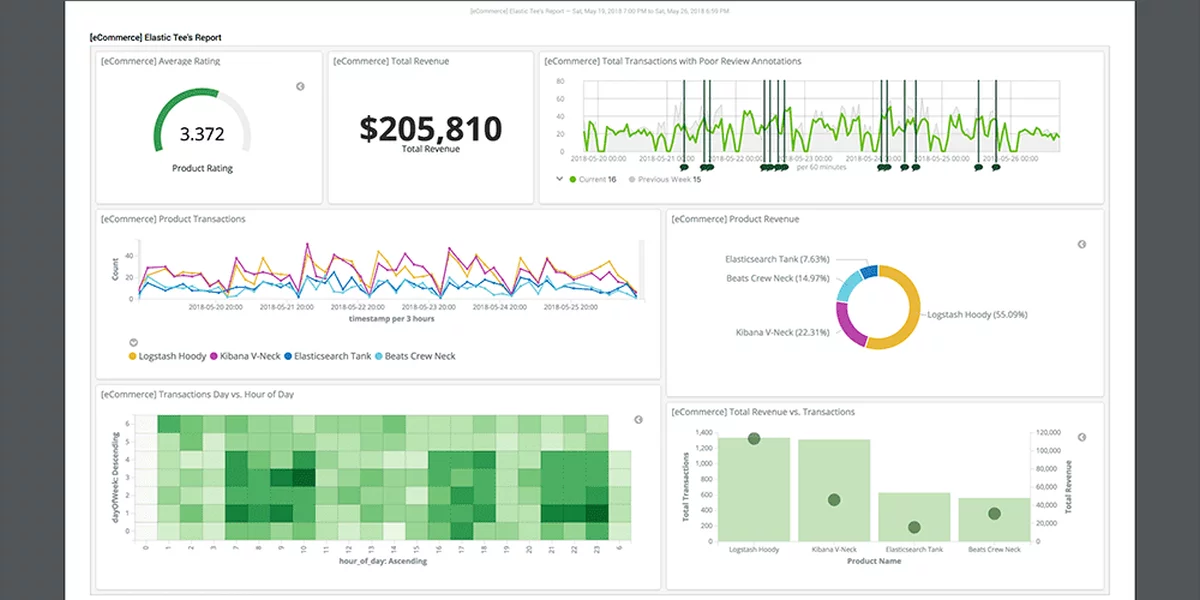Click the first poor review annotation bubble
This screenshot has width=1200, height=600.
coord(684,168)
